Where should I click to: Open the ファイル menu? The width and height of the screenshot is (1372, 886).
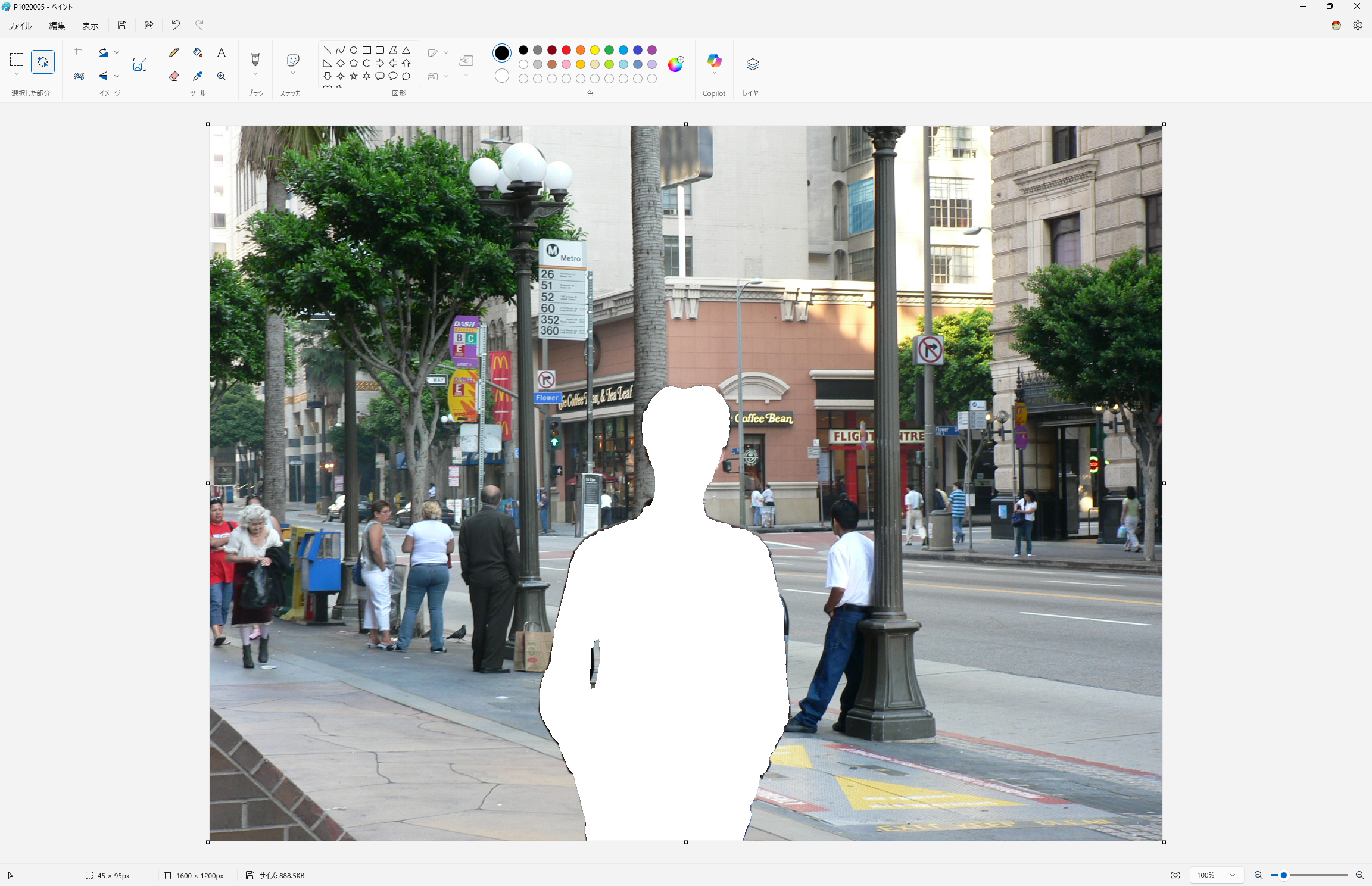coord(20,26)
